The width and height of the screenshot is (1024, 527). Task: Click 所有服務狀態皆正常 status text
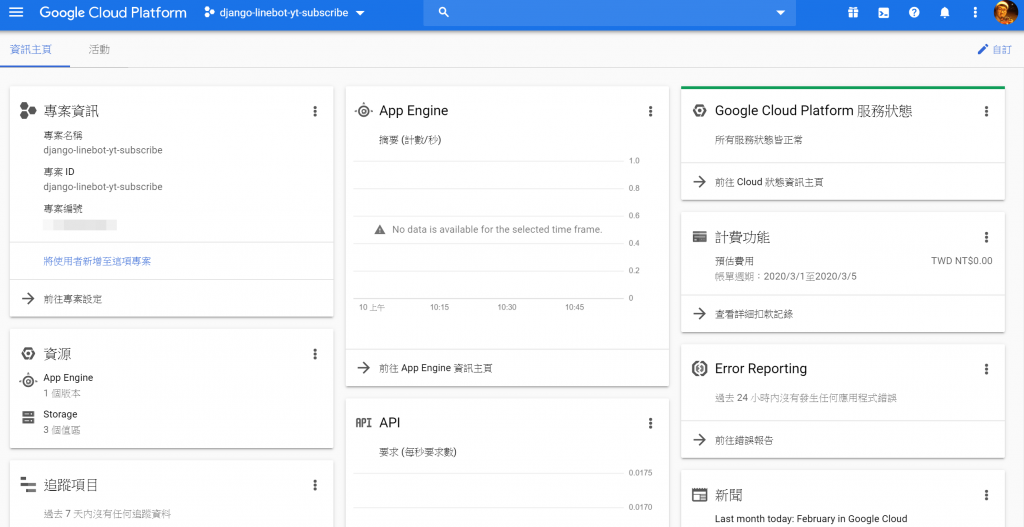761,140
